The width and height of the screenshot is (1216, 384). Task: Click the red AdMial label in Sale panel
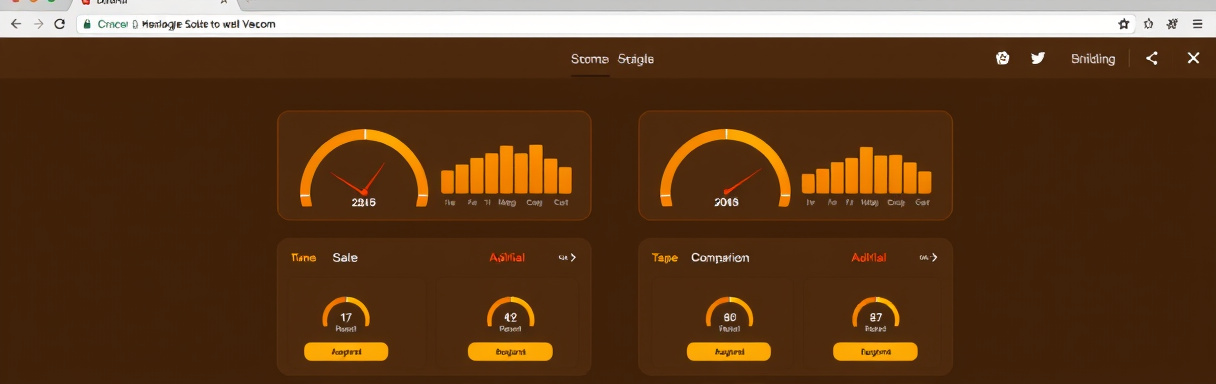507,258
